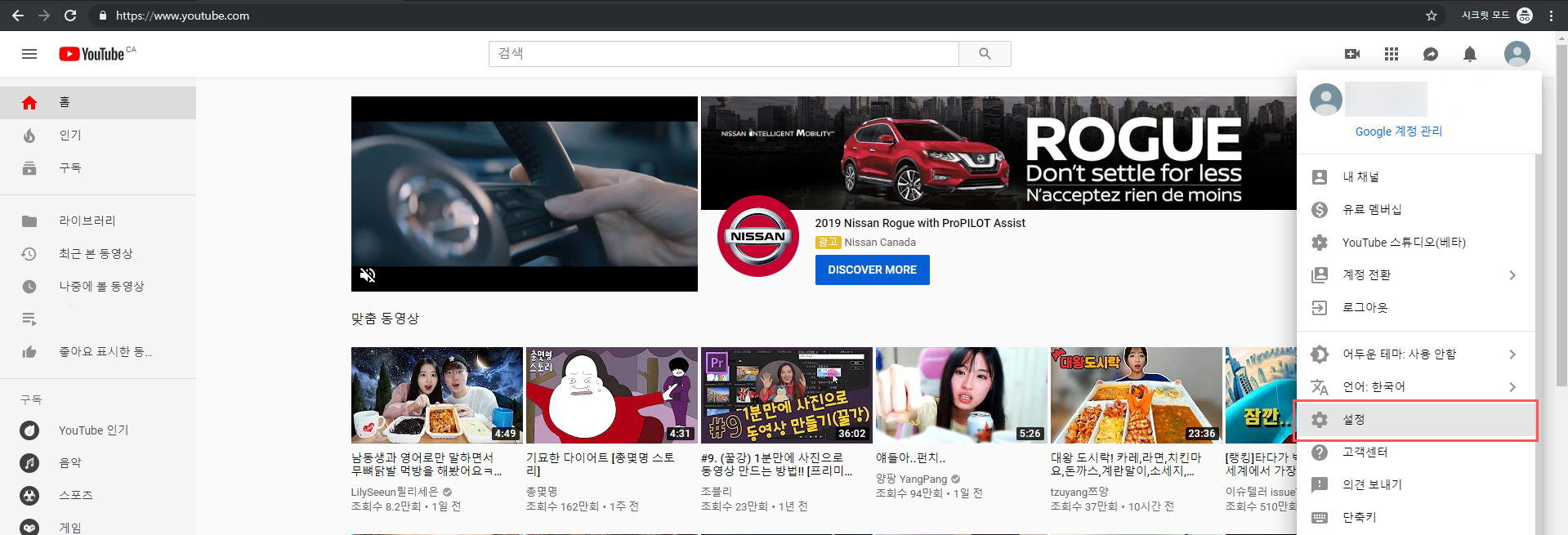Click the 총몇명 channel name
Viewport: 1568px width, 535px height.
[542, 492]
